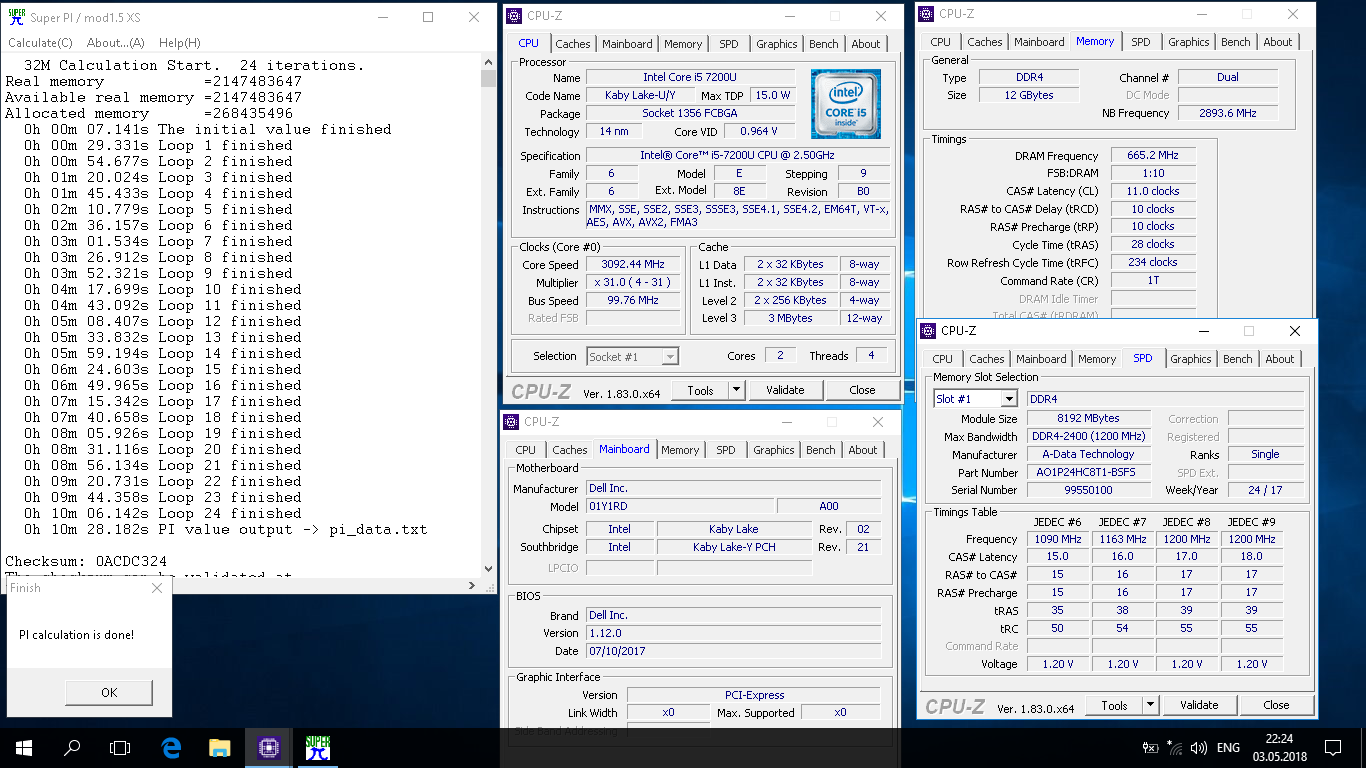Click Checksum: 0ACDC324 line
This screenshot has width=1366, height=768.
(86, 562)
